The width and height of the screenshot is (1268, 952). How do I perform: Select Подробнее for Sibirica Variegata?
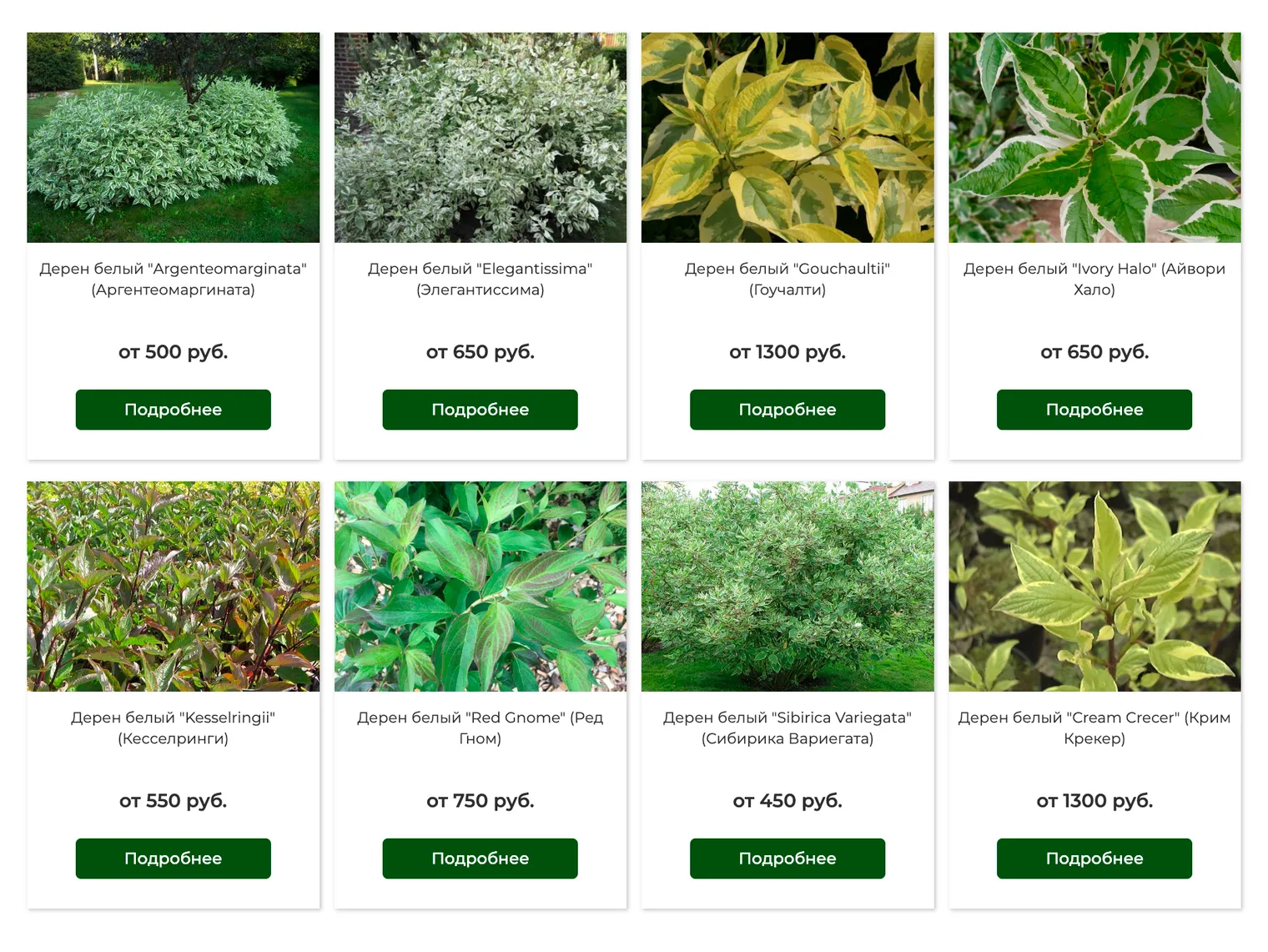tap(787, 859)
